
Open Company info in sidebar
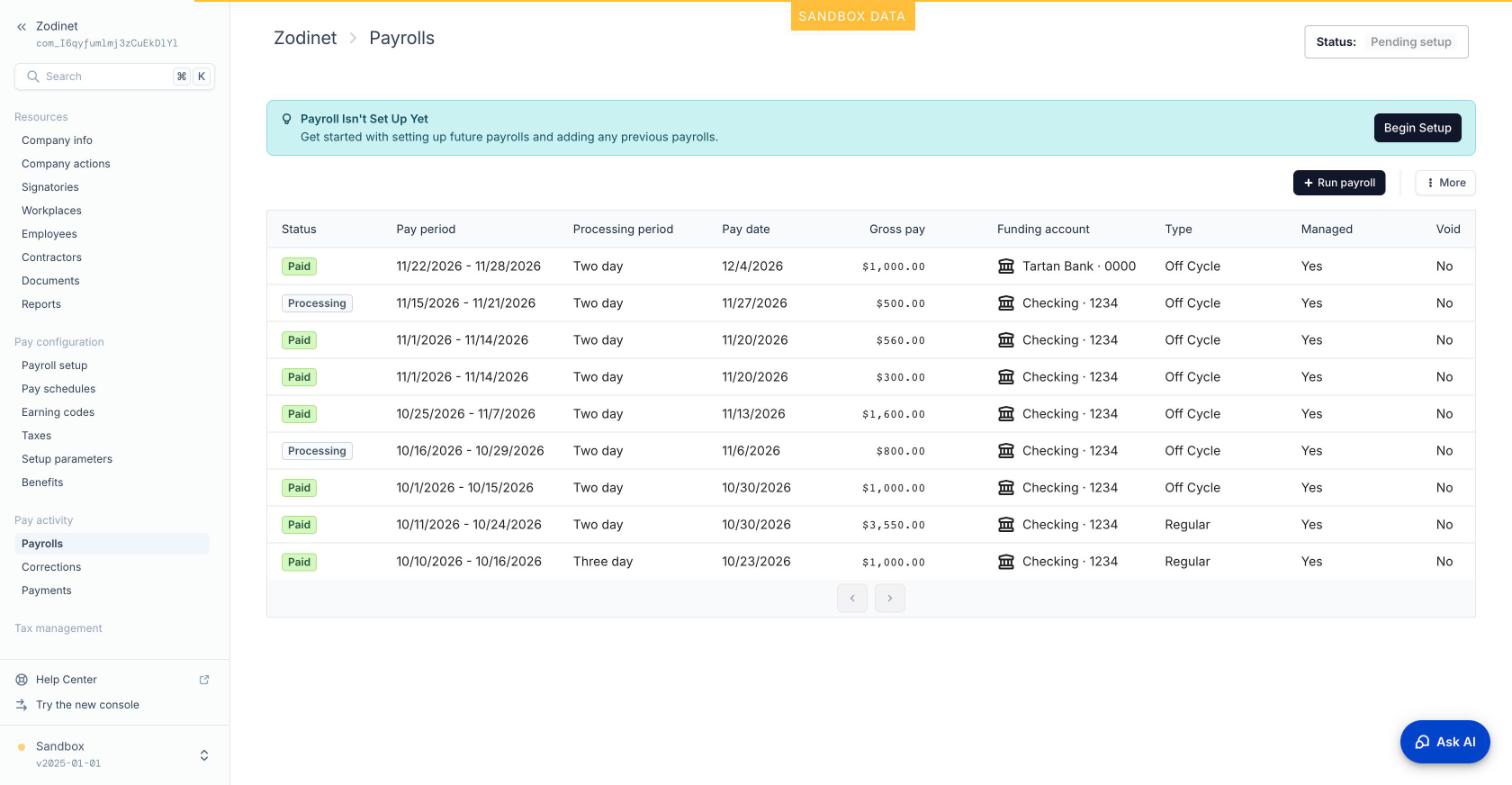pos(57,140)
